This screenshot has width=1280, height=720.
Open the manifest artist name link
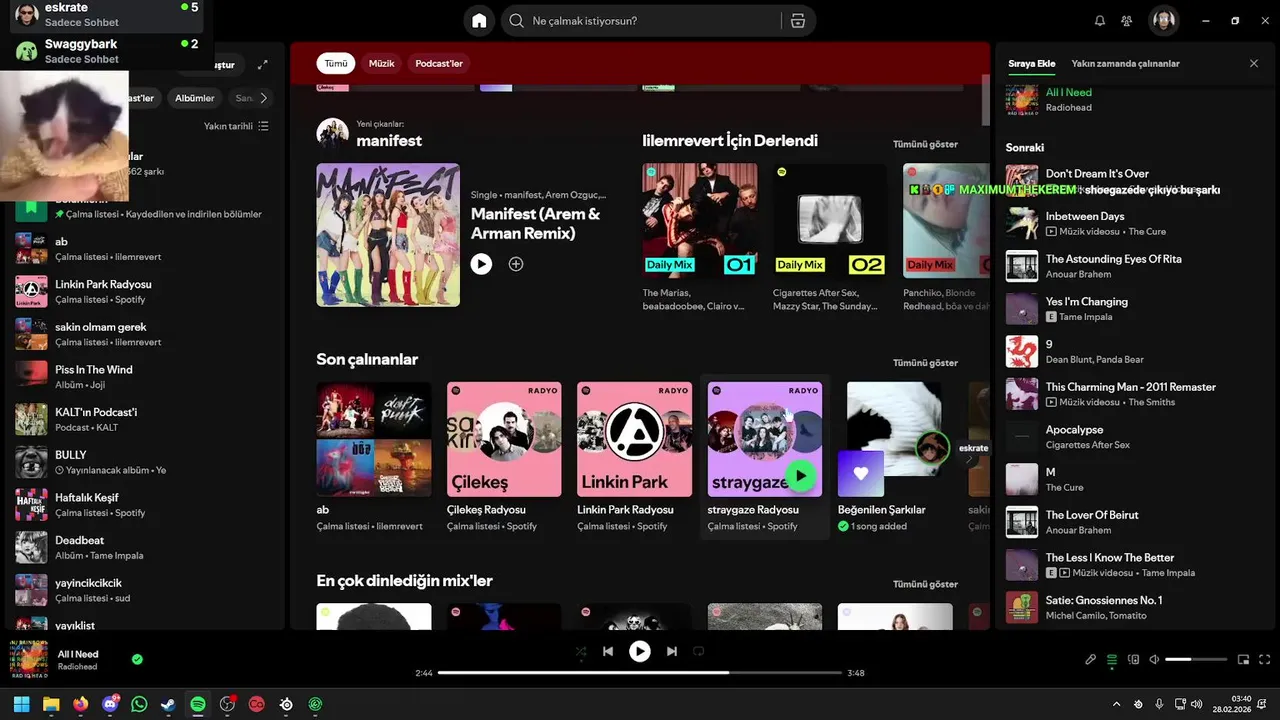[x=389, y=141]
